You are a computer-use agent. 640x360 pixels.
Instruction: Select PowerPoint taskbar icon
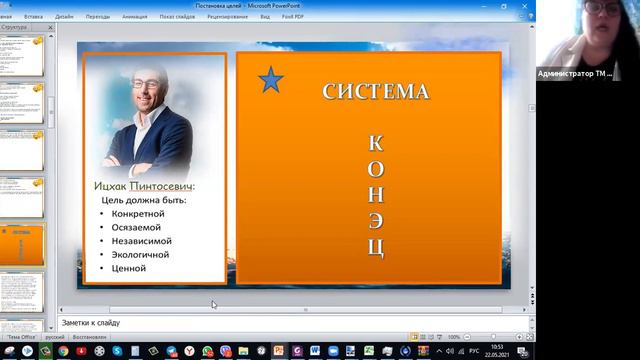click(x=279, y=351)
